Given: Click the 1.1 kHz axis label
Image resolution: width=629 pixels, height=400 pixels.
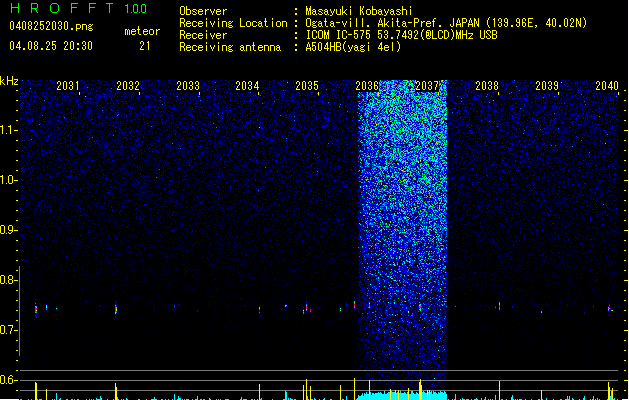Looking at the screenshot, I should coord(9,130).
